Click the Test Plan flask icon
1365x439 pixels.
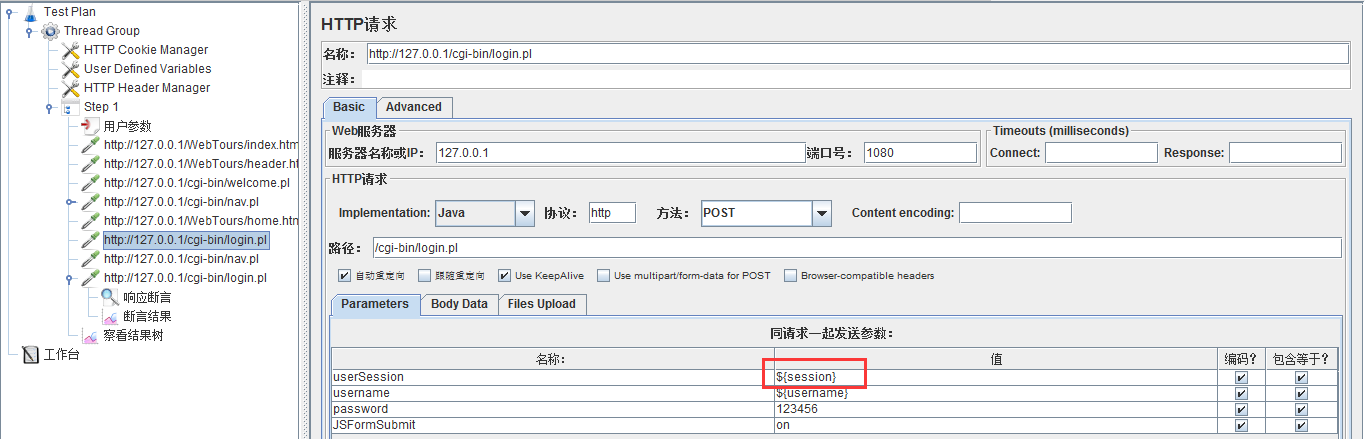coord(30,11)
